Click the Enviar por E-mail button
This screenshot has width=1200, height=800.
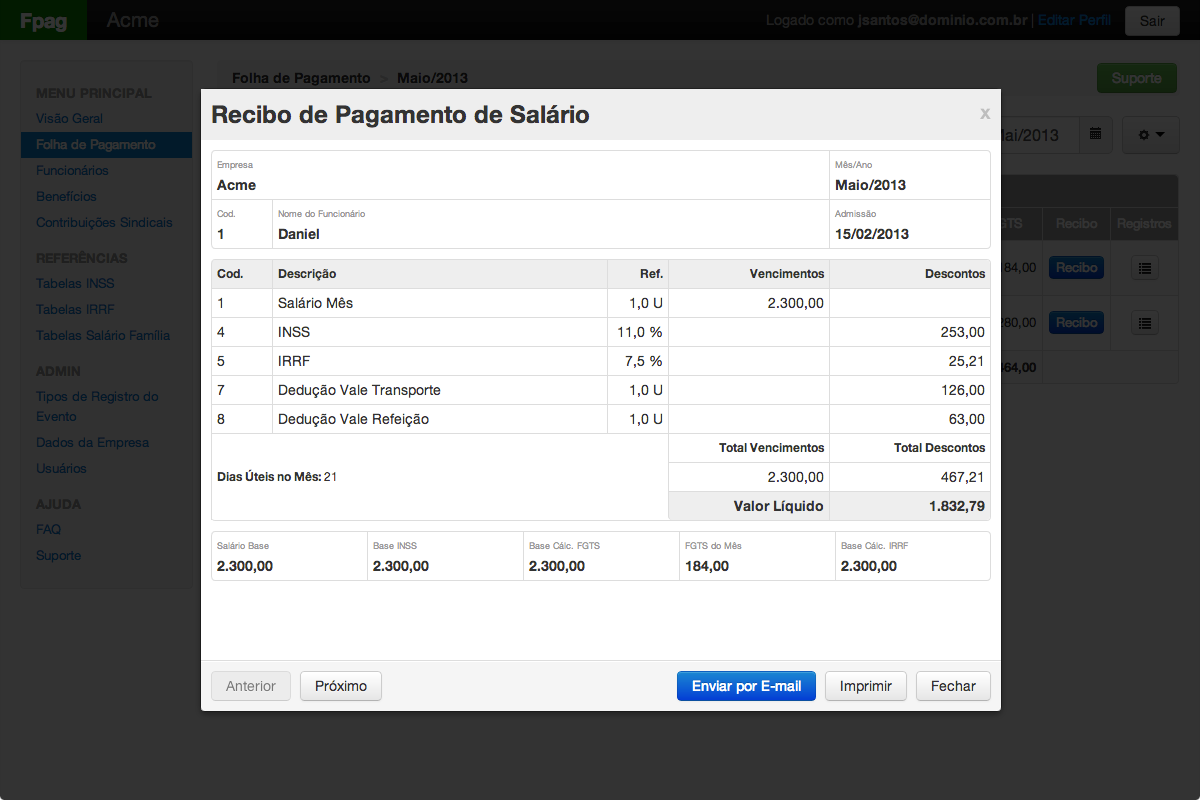click(746, 686)
